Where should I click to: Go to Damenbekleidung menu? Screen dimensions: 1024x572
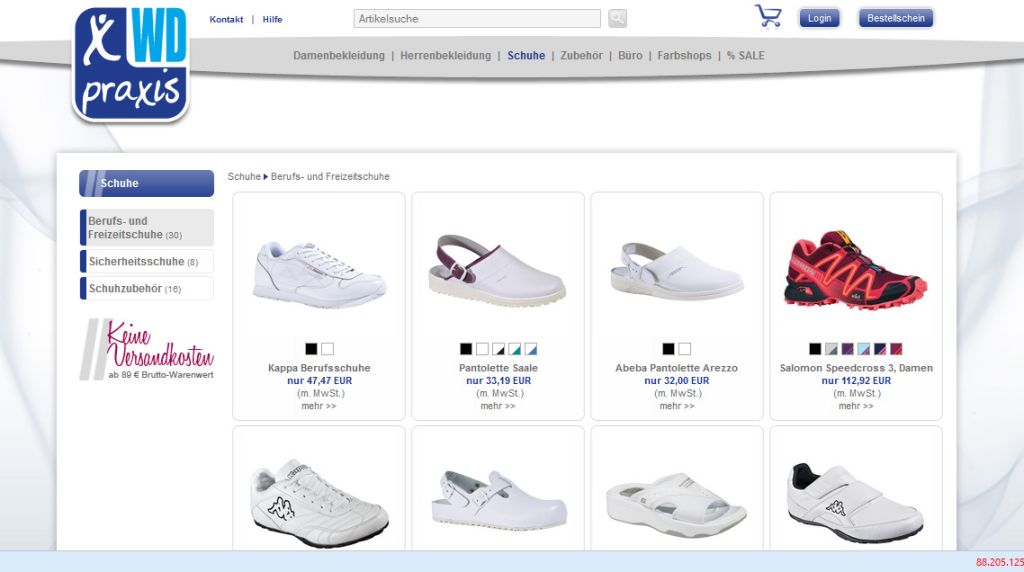(339, 56)
